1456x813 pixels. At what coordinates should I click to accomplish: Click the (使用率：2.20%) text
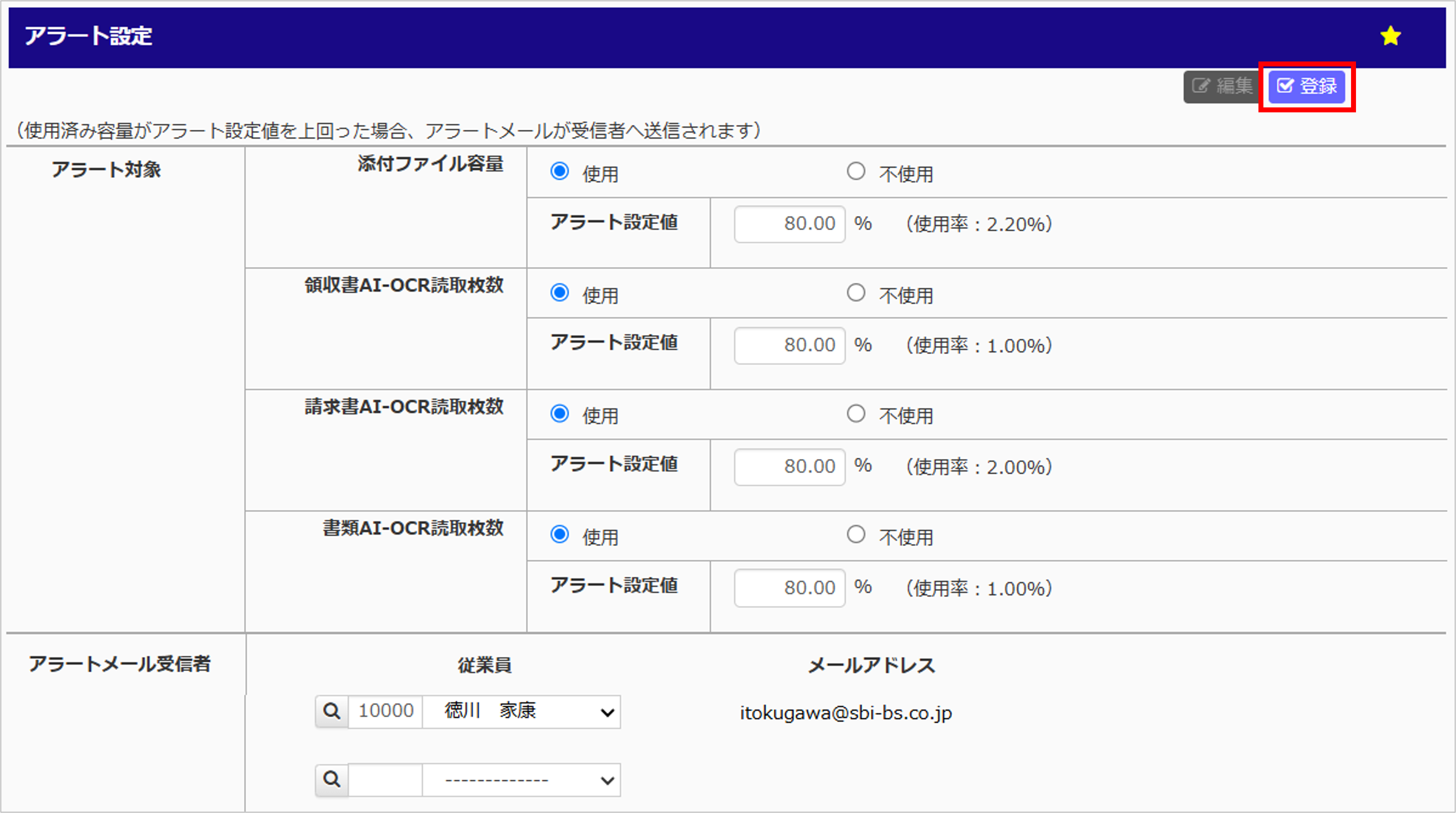click(979, 224)
